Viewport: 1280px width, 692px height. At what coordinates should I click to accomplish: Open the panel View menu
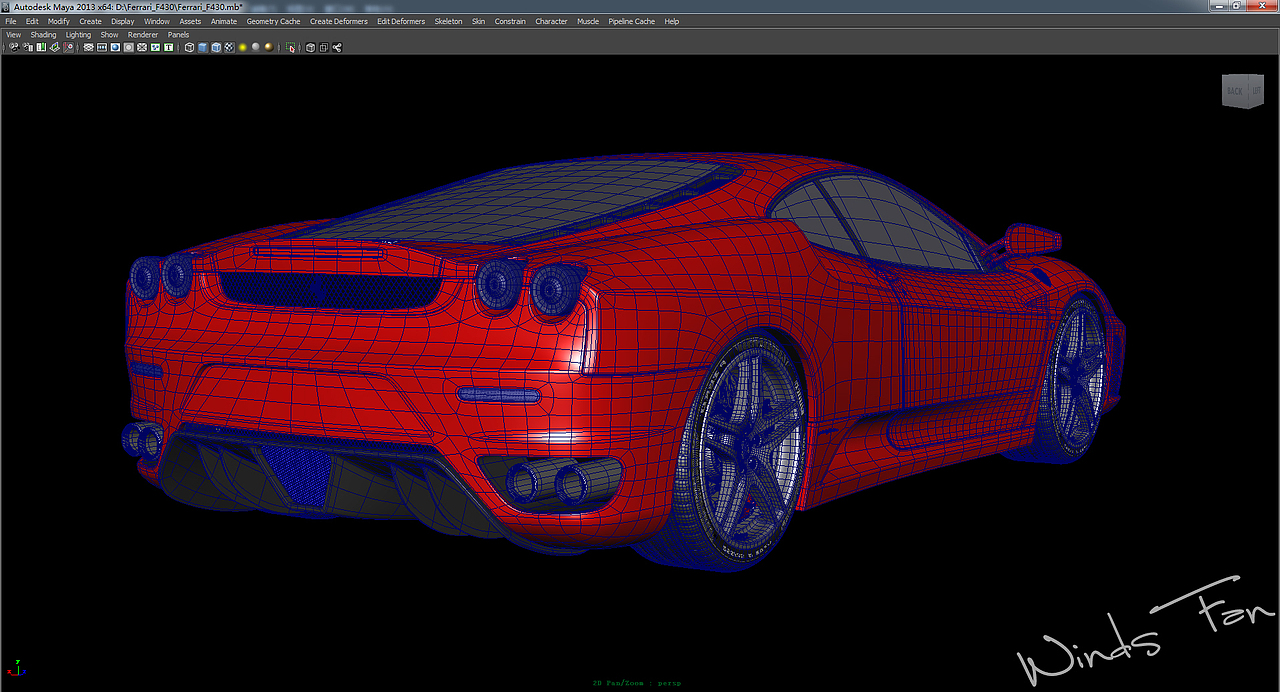point(14,35)
